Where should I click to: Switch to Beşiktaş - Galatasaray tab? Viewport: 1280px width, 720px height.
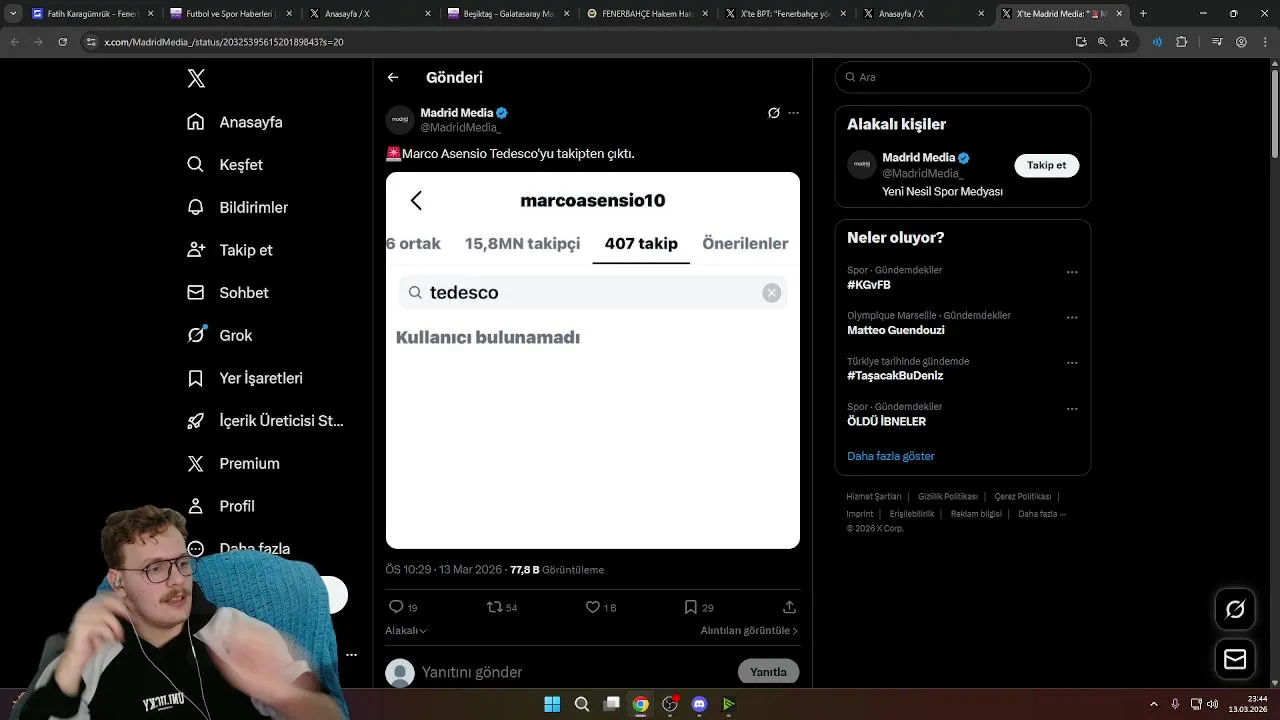[x=510, y=14]
